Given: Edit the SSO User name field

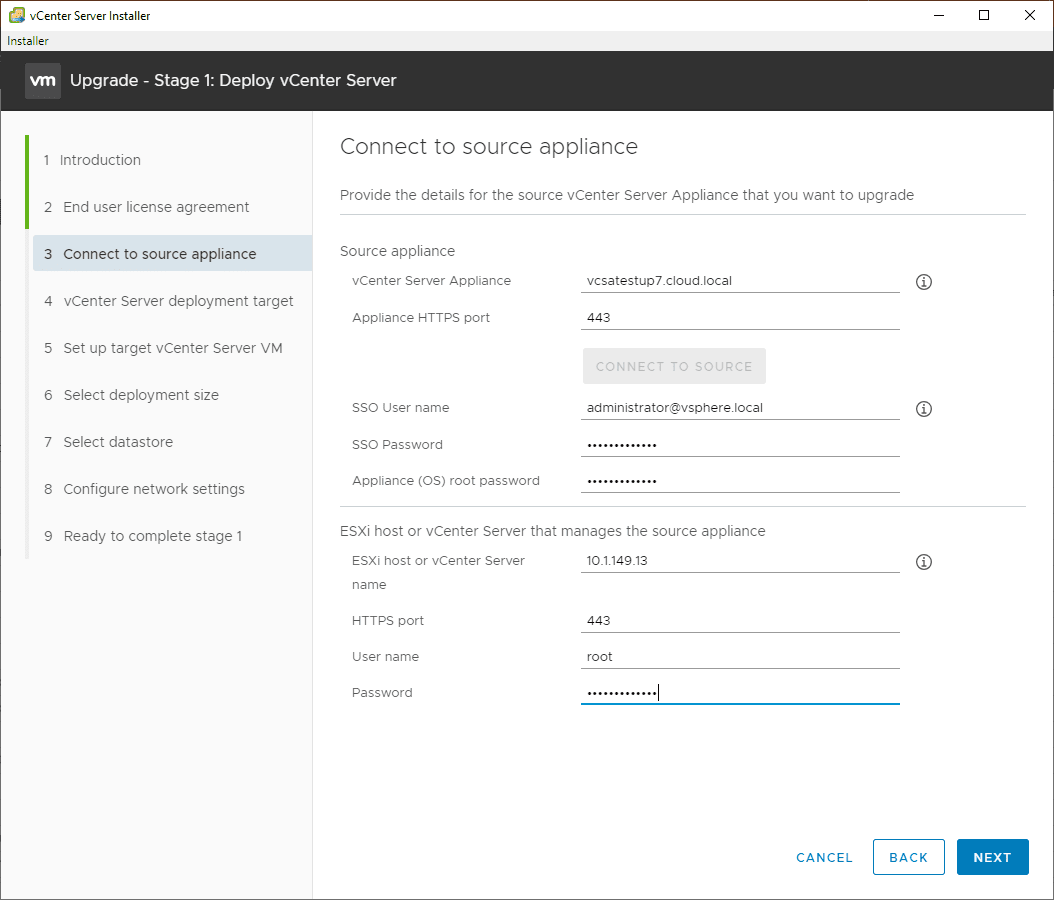Looking at the screenshot, I should [740, 408].
